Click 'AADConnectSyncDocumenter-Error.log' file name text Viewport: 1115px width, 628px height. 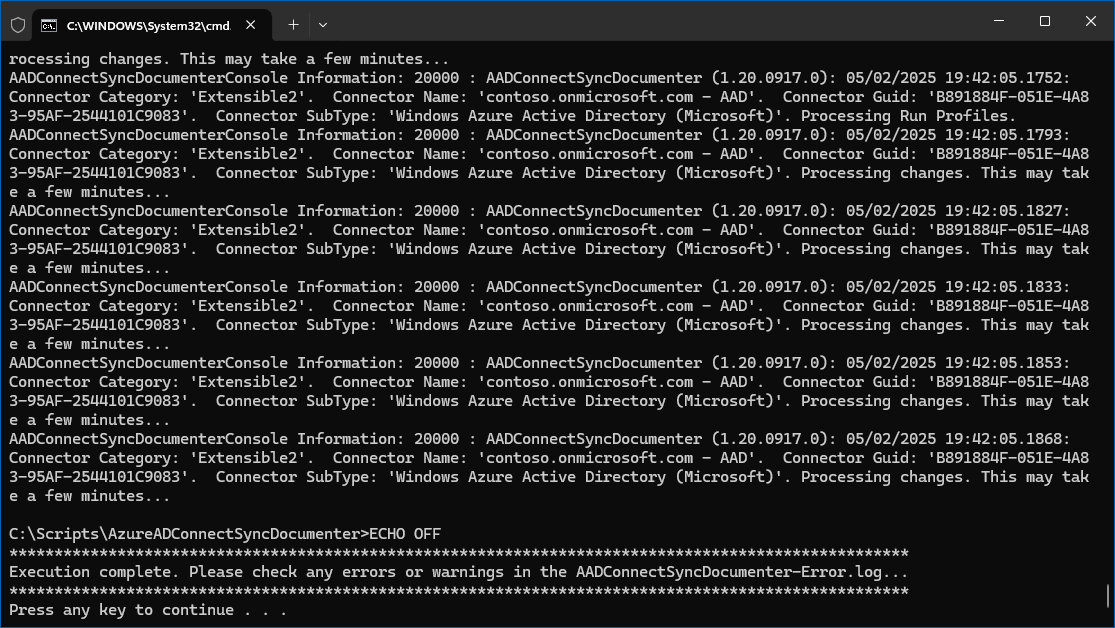pyautogui.click(x=729, y=572)
